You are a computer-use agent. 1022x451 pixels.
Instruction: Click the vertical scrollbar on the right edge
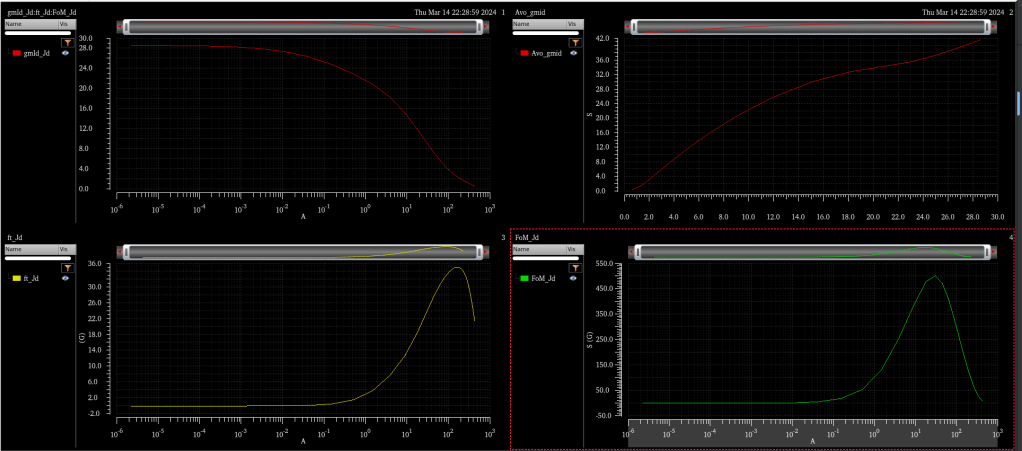click(1017, 100)
